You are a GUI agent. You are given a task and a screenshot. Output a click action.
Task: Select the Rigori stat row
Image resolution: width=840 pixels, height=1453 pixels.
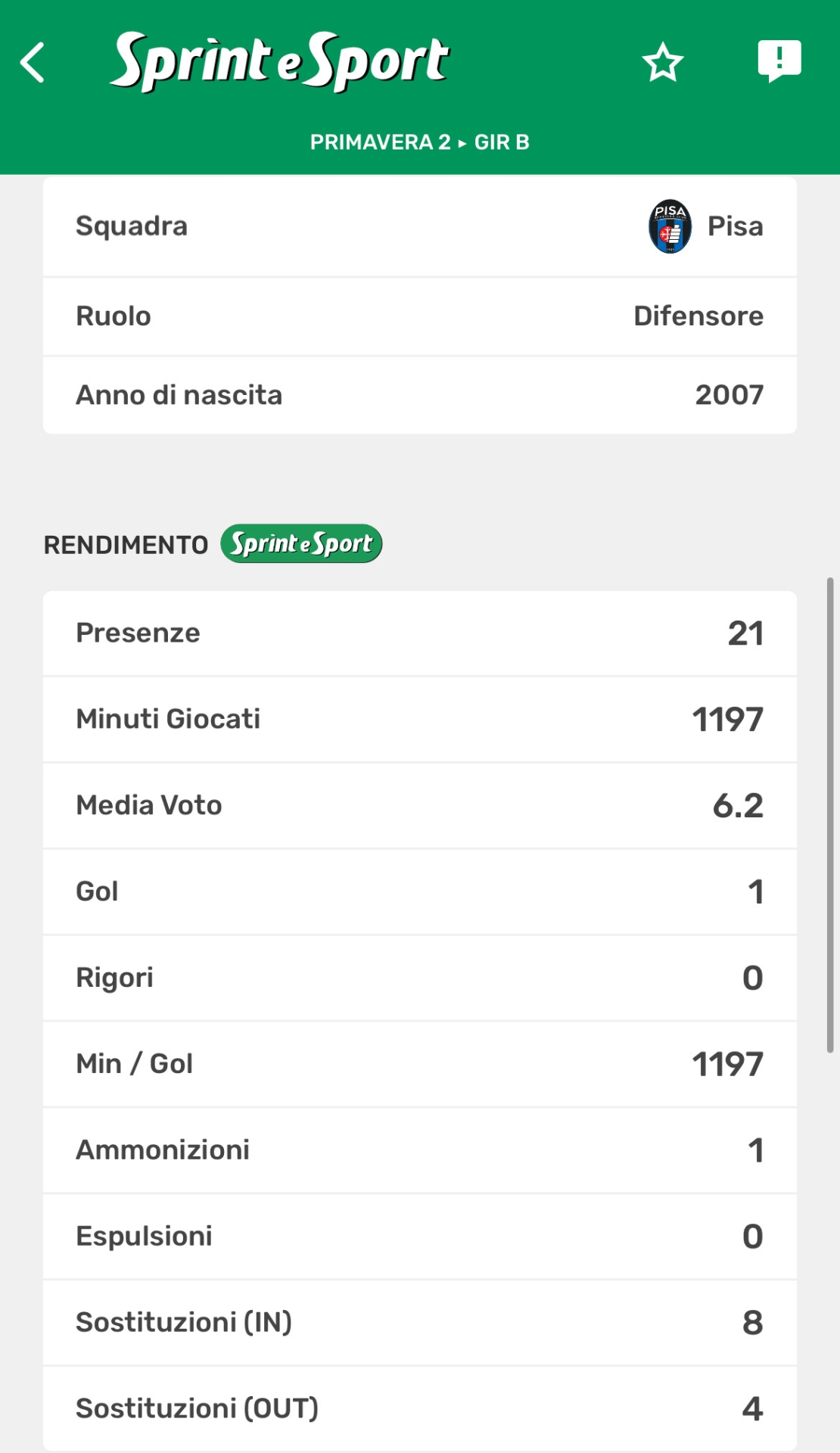420,978
